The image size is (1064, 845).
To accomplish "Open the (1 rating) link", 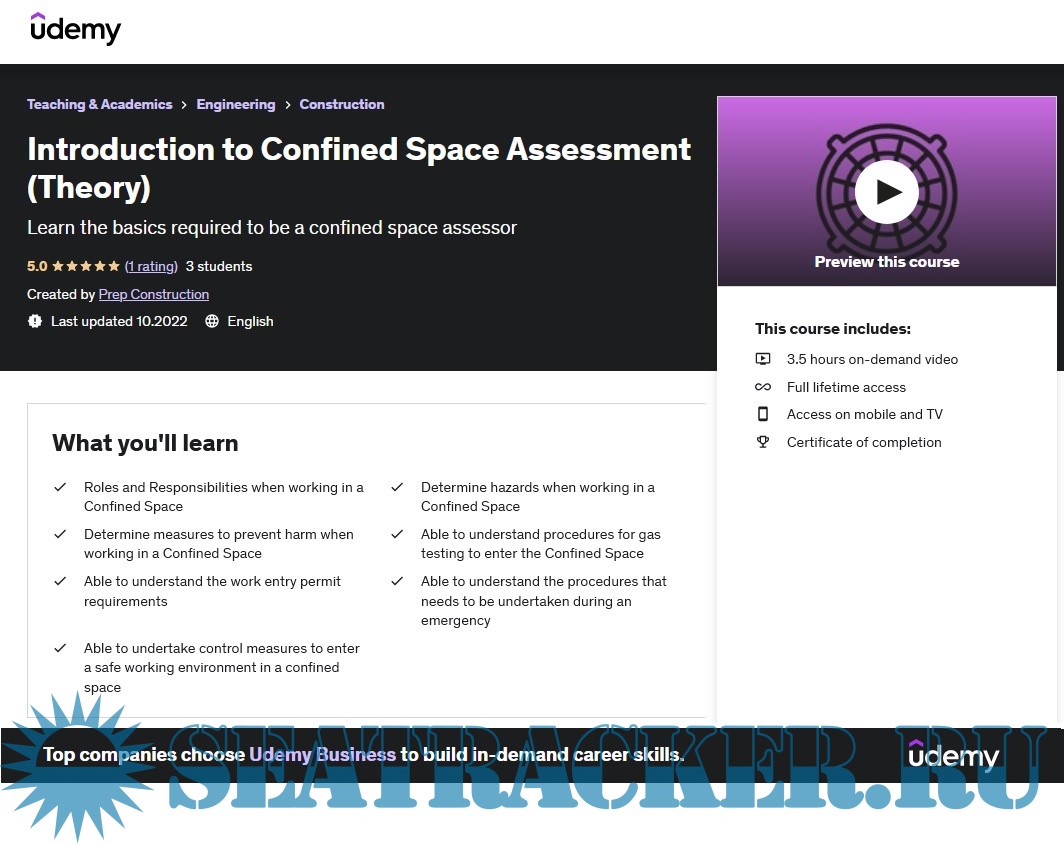I will (151, 266).
